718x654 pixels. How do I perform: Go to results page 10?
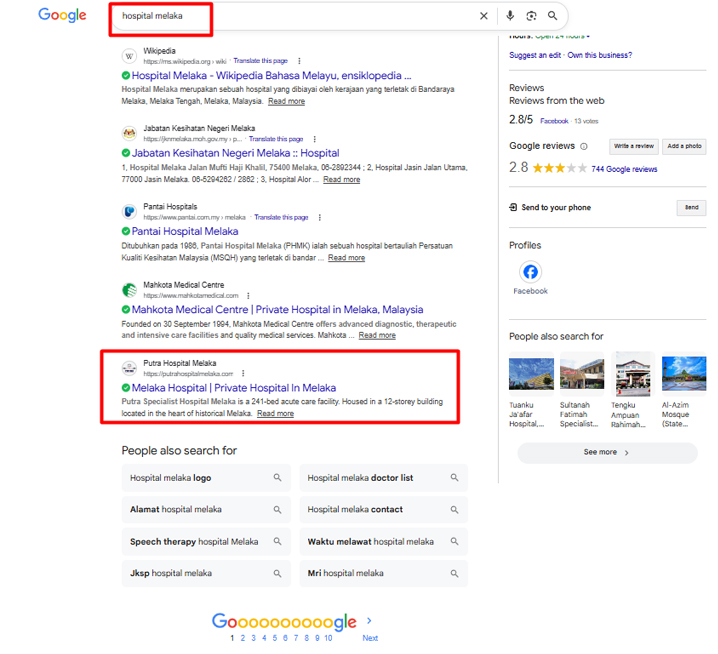(328, 638)
